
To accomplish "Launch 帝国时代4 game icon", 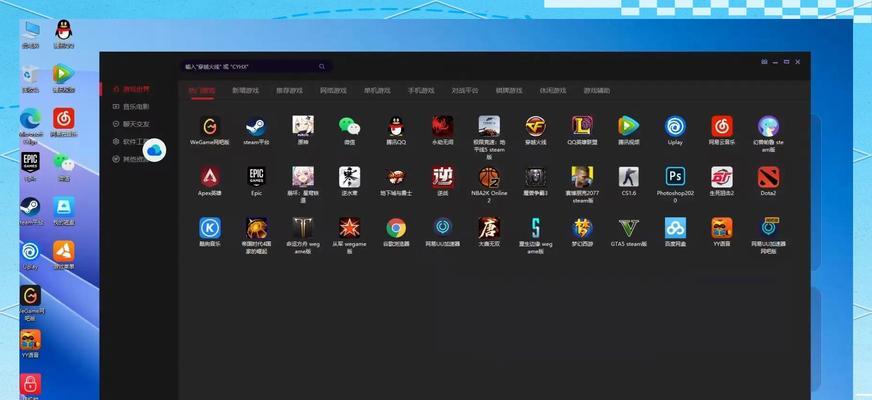I will (x=256, y=228).
